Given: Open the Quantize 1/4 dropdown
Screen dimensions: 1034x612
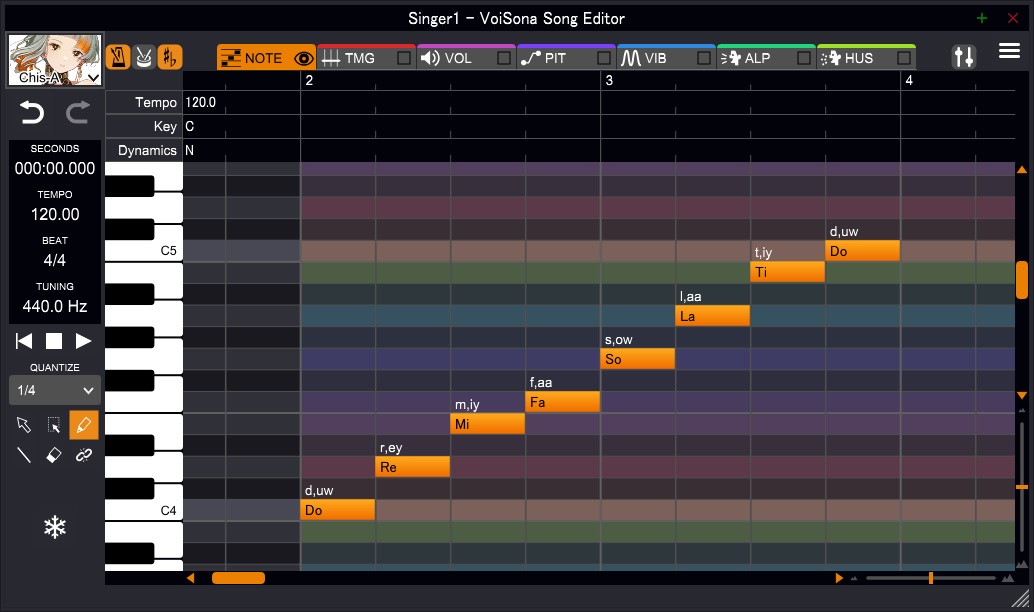Looking at the screenshot, I should pyautogui.click(x=55, y=390).
